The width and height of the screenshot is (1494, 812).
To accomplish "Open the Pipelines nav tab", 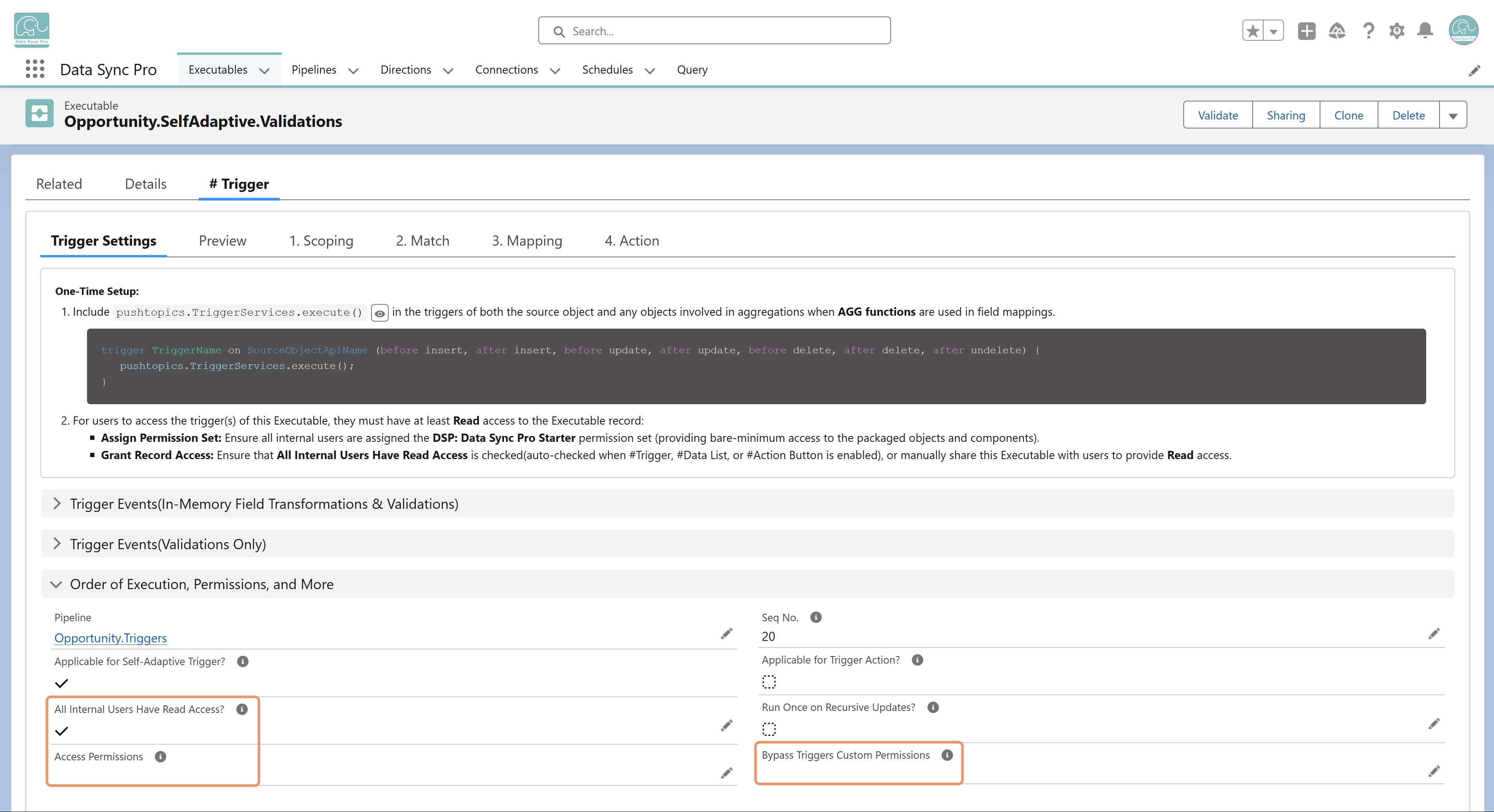I will pos(314,70).
